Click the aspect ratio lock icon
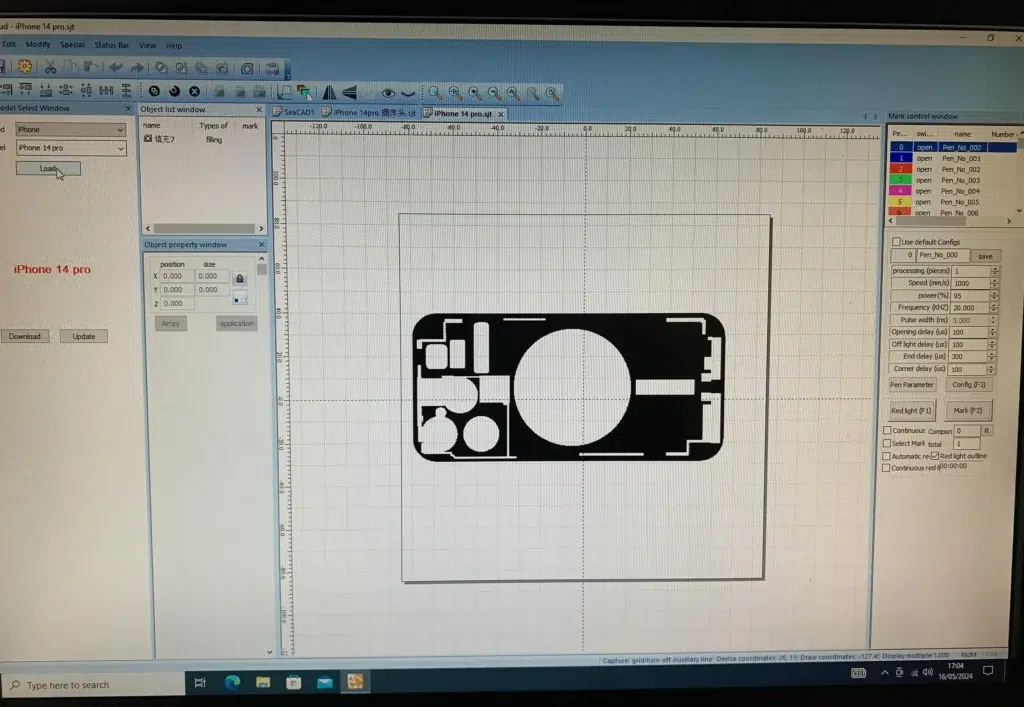Image resolution: width=1024 pixels, height=707 pixels. tap(240, 278)
